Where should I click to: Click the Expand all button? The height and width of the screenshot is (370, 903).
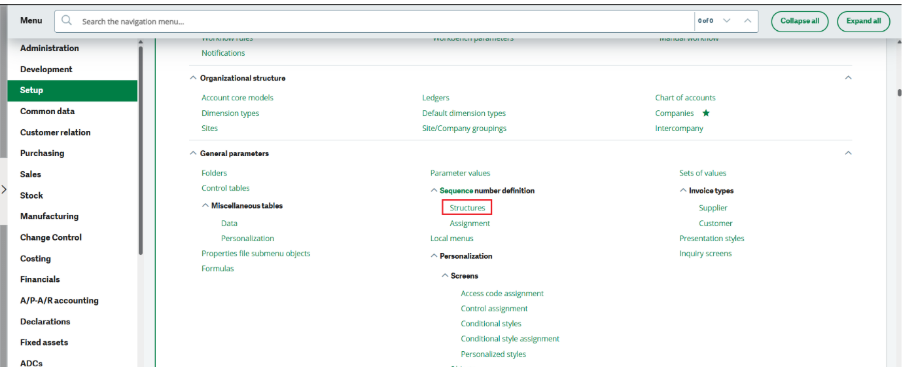pyautogui.click(x=863, y=21)
